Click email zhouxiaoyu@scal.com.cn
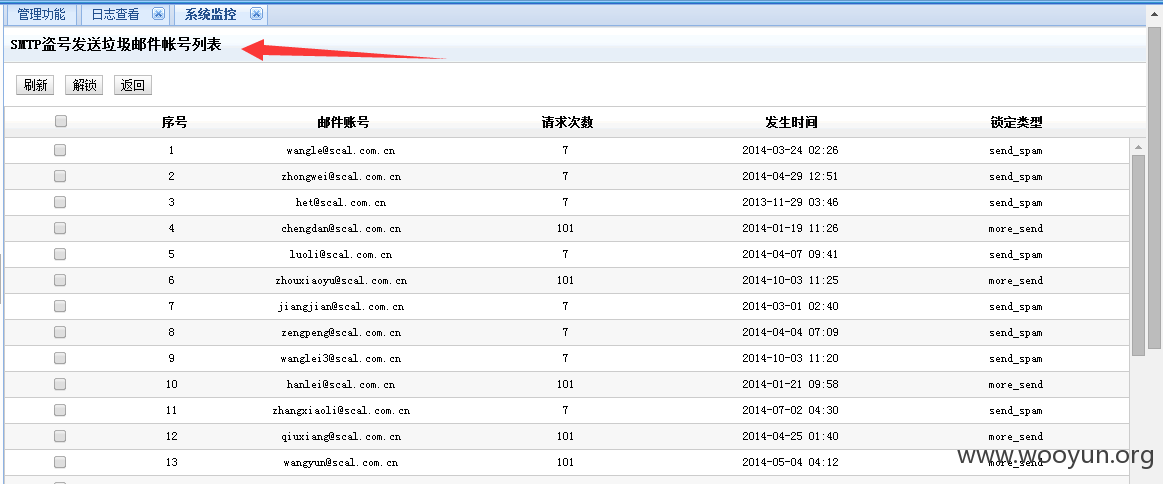 340,280
